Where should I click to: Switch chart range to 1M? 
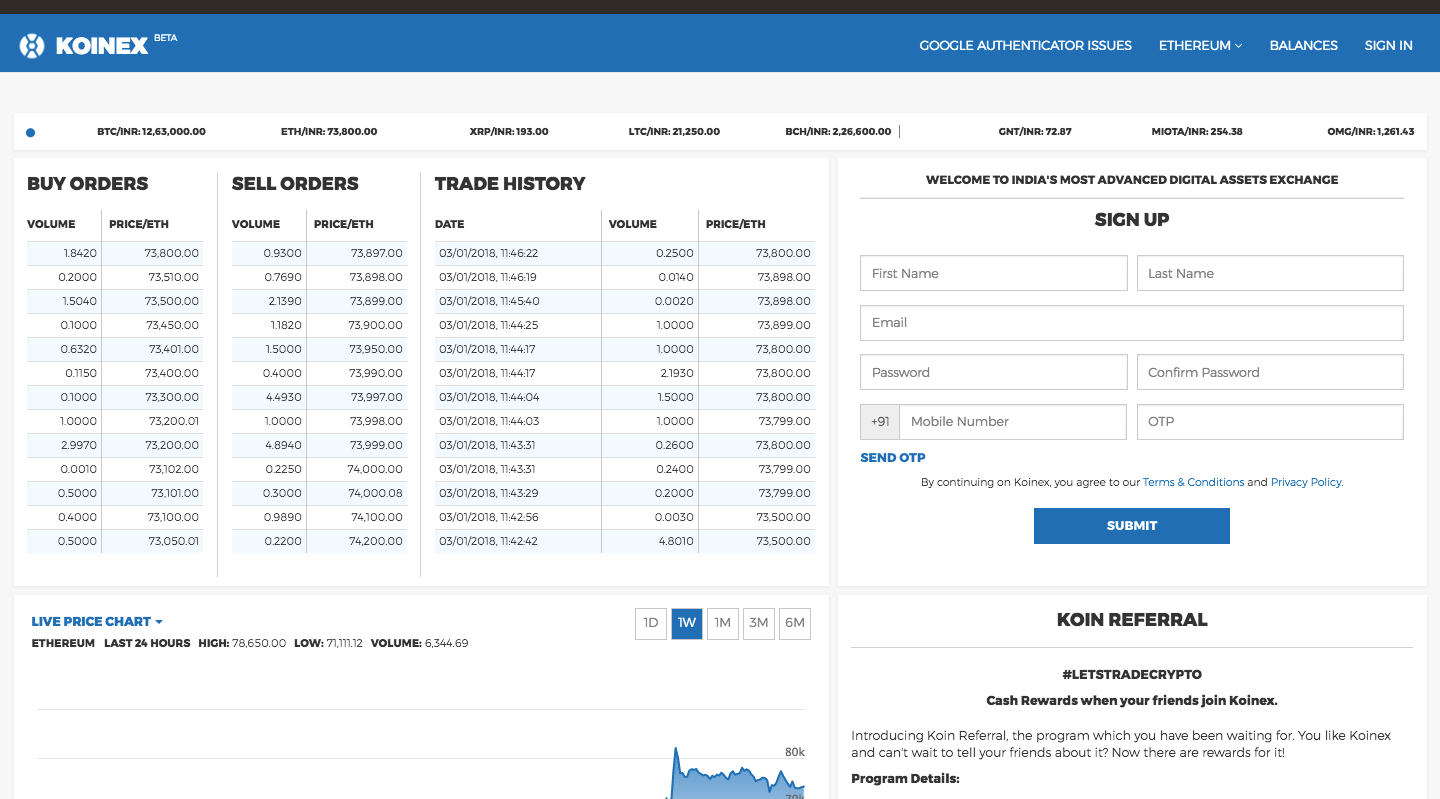(723, 623)
